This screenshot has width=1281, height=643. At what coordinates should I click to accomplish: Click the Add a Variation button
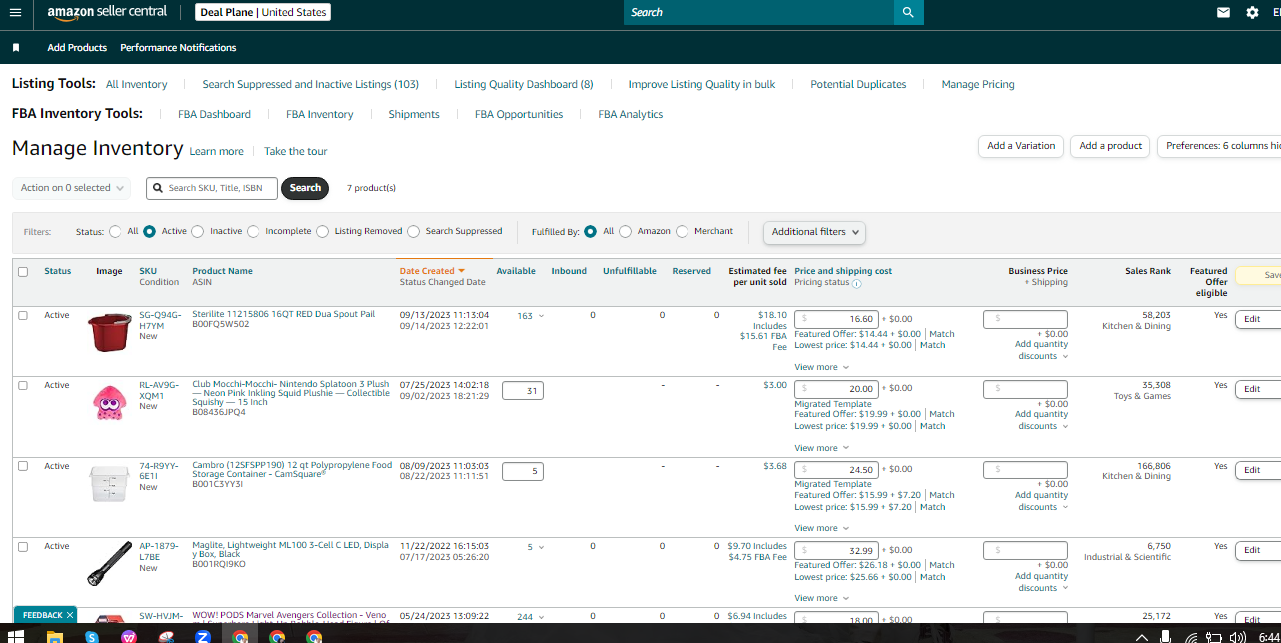[x=1021, y=146]
